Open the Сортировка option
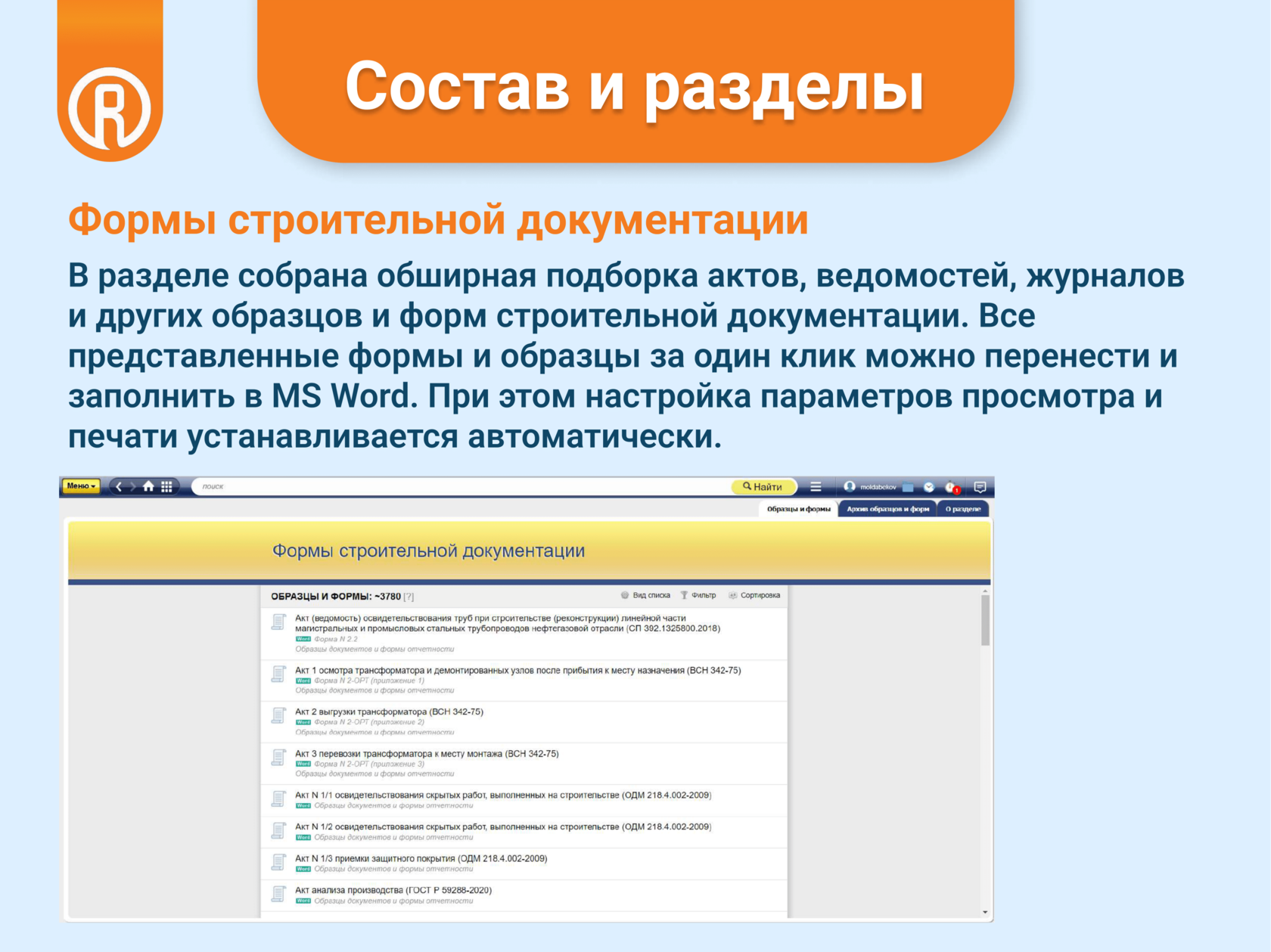This screenshot has width=1271, height=952. click(754, 596)
